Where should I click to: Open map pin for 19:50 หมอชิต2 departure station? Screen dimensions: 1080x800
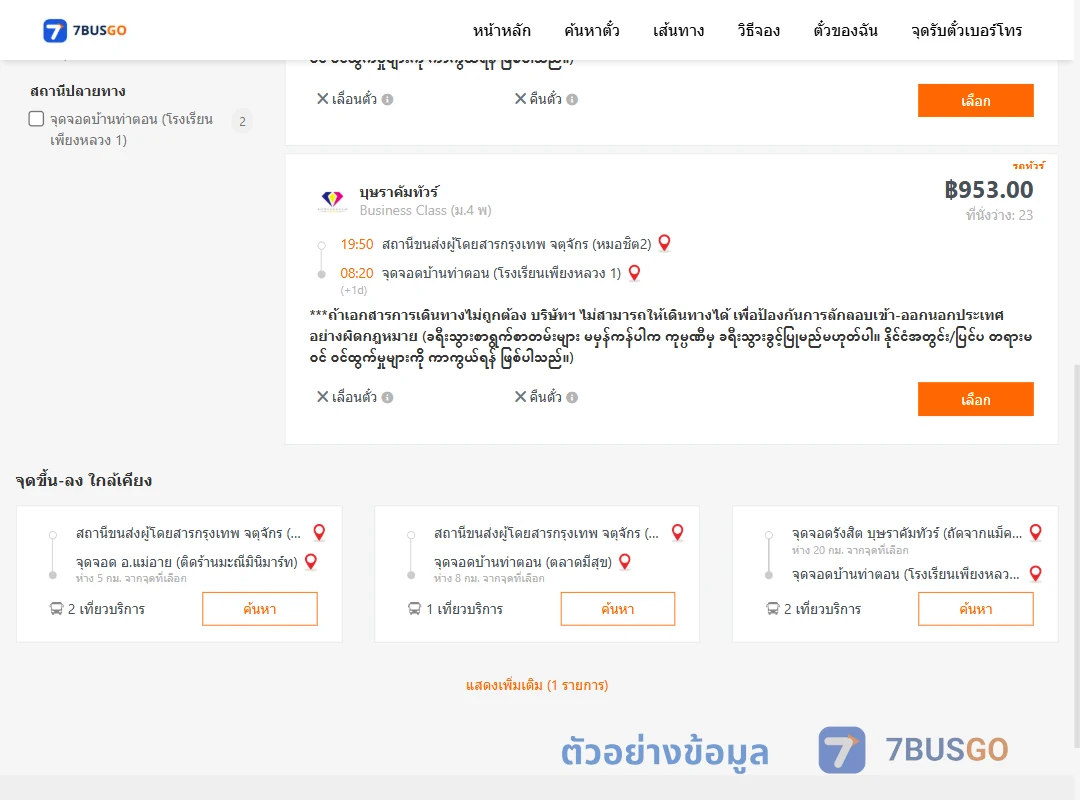coord(665,243)
